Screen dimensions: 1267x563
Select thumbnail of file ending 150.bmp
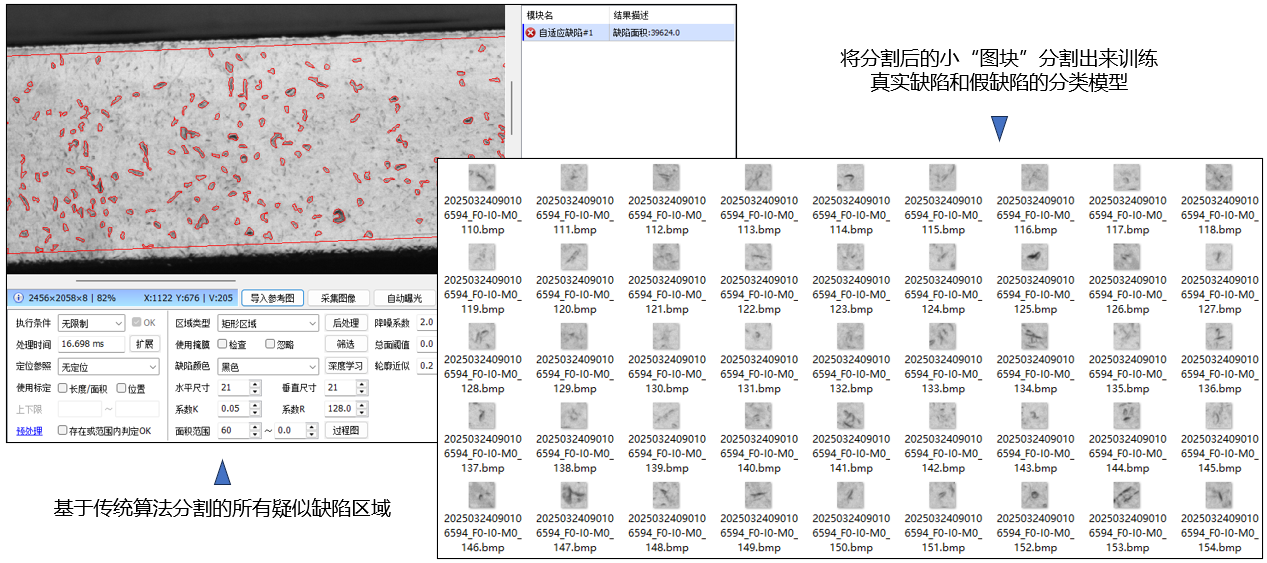[850, 495]
